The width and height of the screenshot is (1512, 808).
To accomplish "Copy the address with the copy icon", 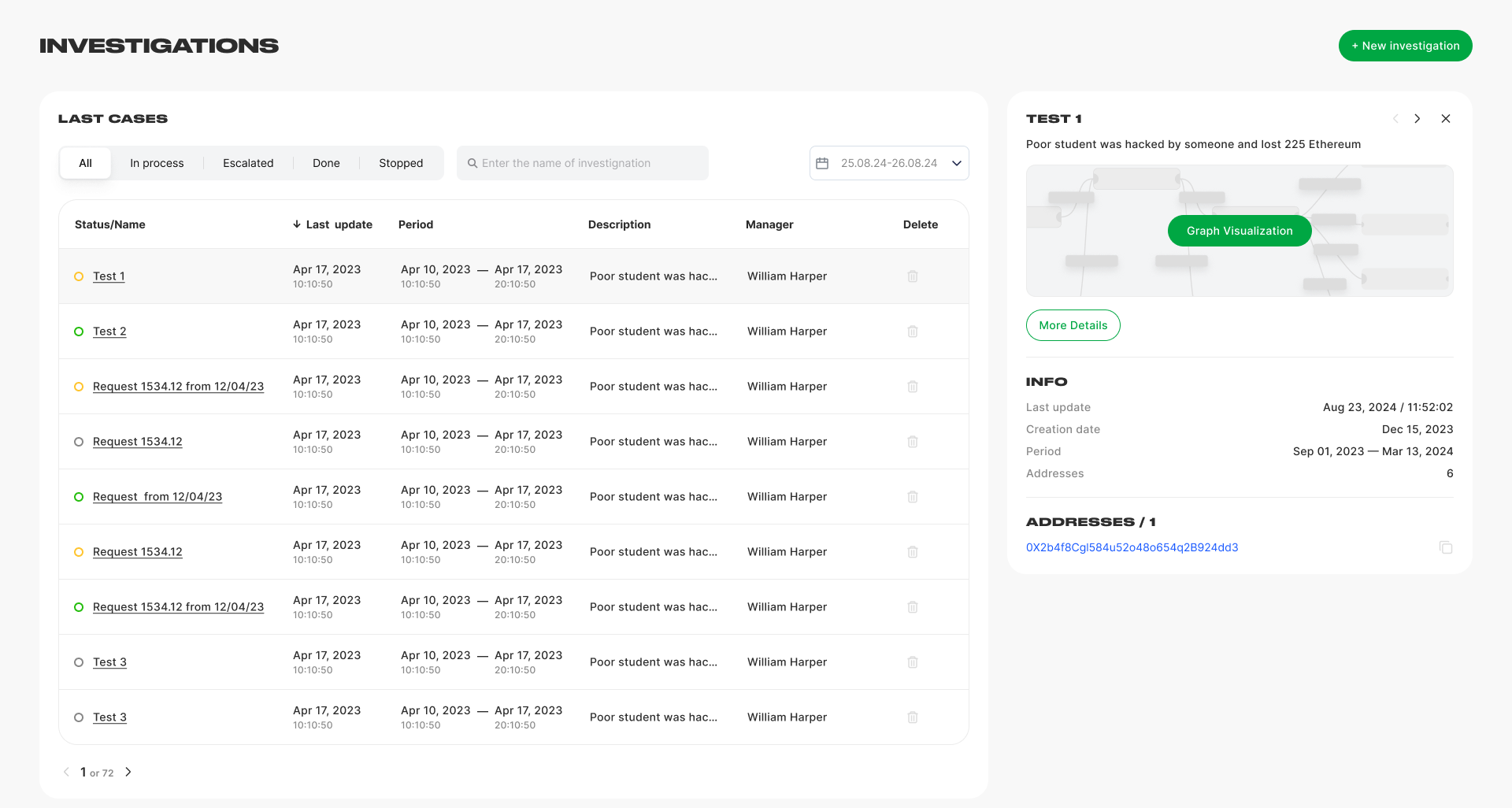I will (x=1446, y=547).
